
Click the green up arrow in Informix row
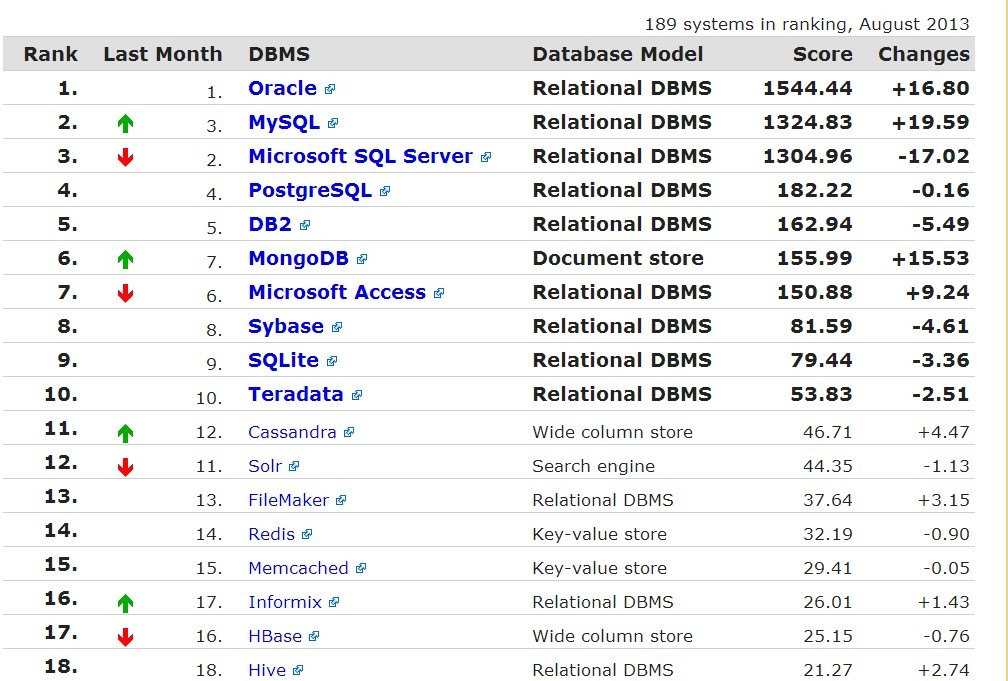[x=125, y=603]
